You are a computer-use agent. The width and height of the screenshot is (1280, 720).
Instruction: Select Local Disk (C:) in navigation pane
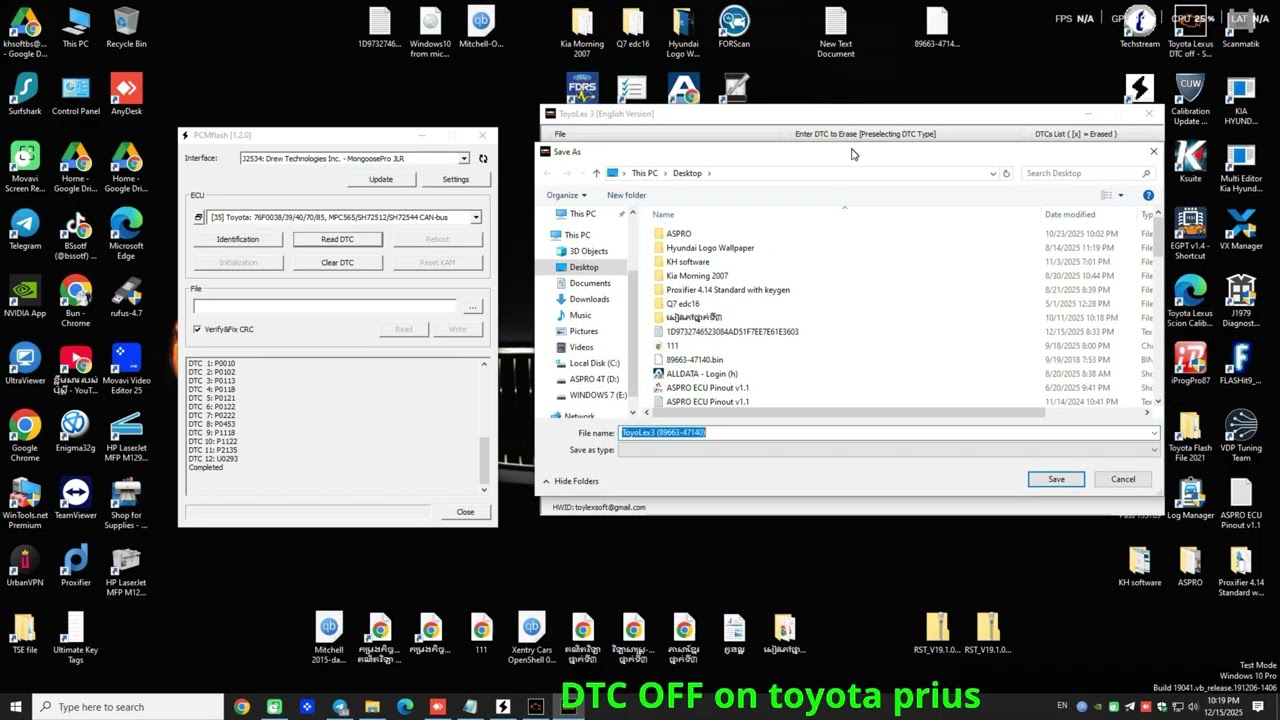pos(594,363)
